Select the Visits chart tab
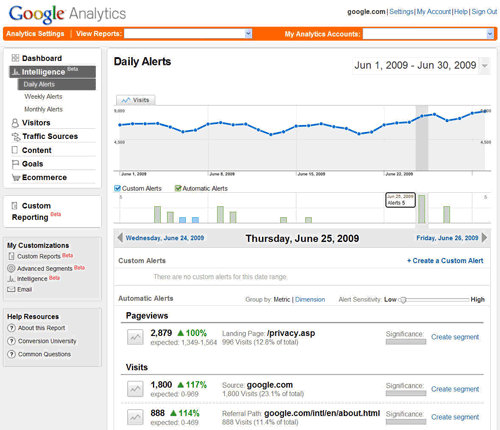500x430 pixels. click(x=136, y=100)
